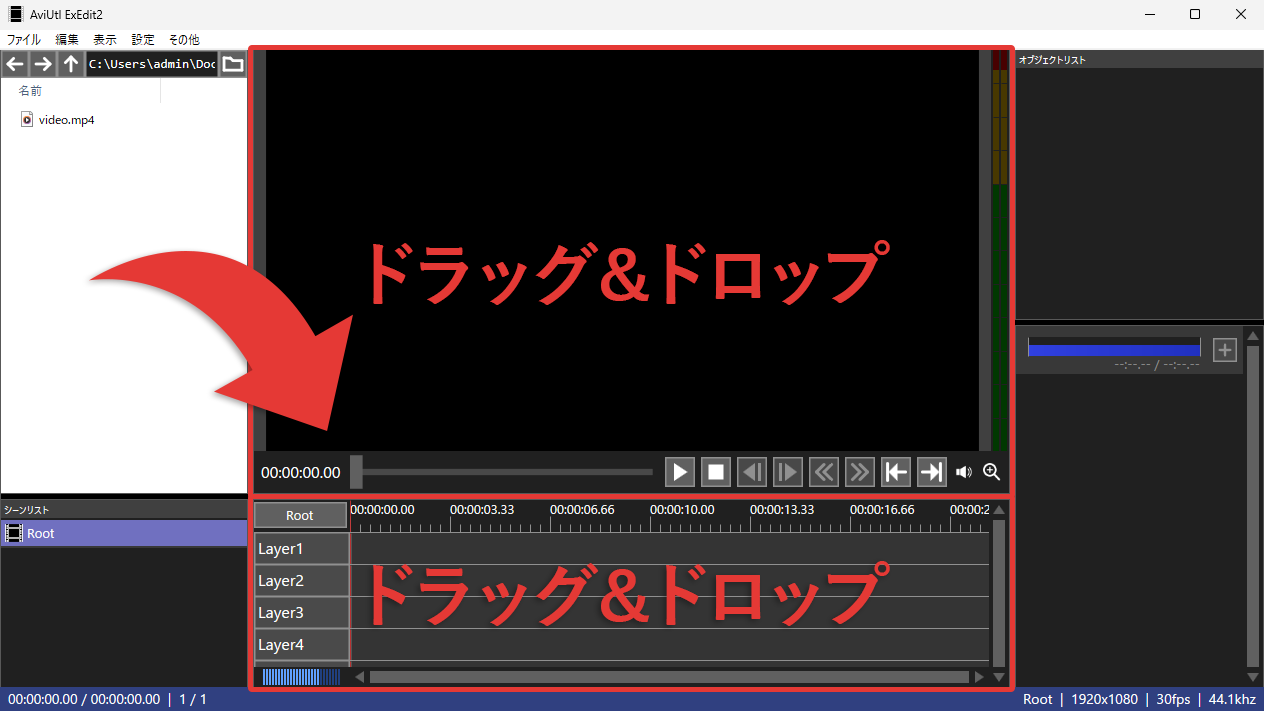Click the timeline scroll right arrow
1264x711 pixels.
click(979, 677)
